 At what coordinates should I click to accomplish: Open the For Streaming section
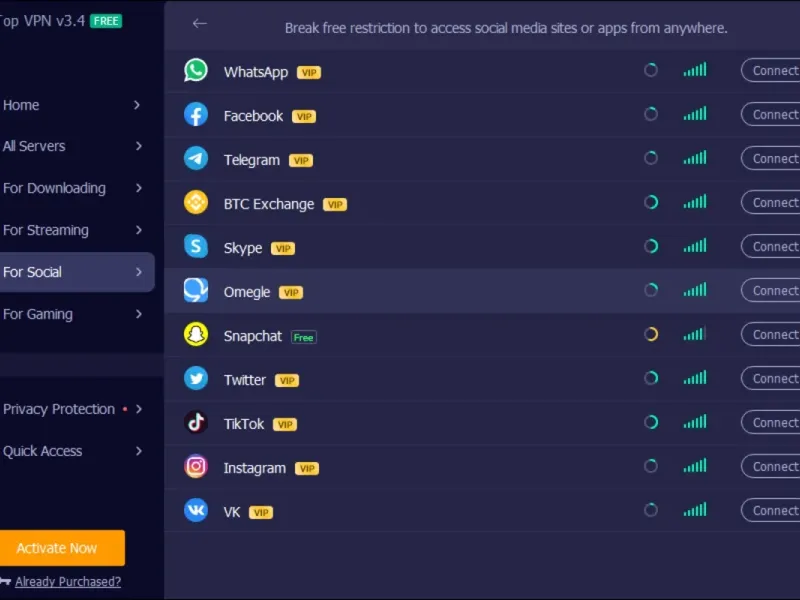pyautogui.click(x=46, y=230)
